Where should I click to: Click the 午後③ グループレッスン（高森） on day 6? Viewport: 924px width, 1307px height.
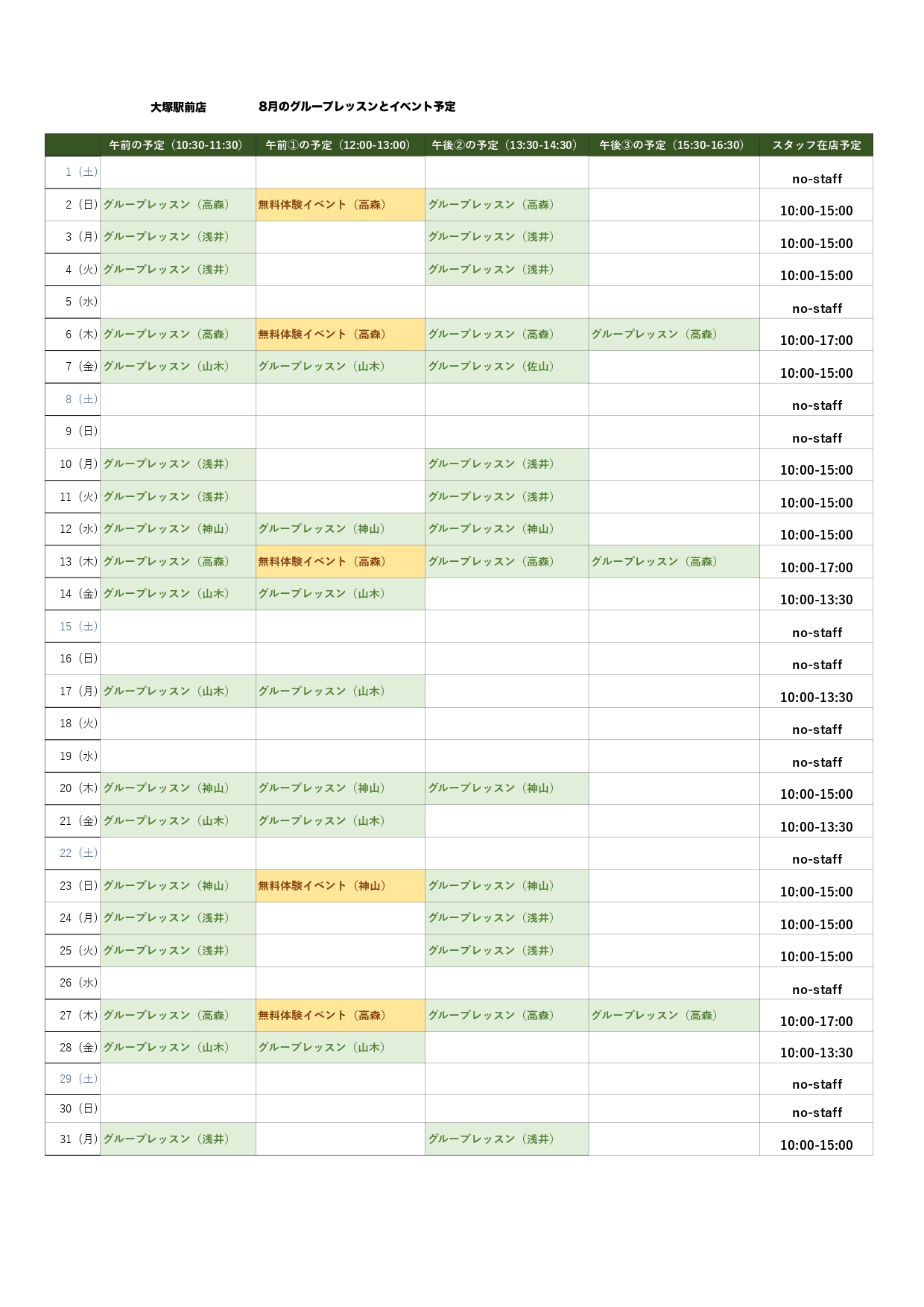tap(674, 335)
